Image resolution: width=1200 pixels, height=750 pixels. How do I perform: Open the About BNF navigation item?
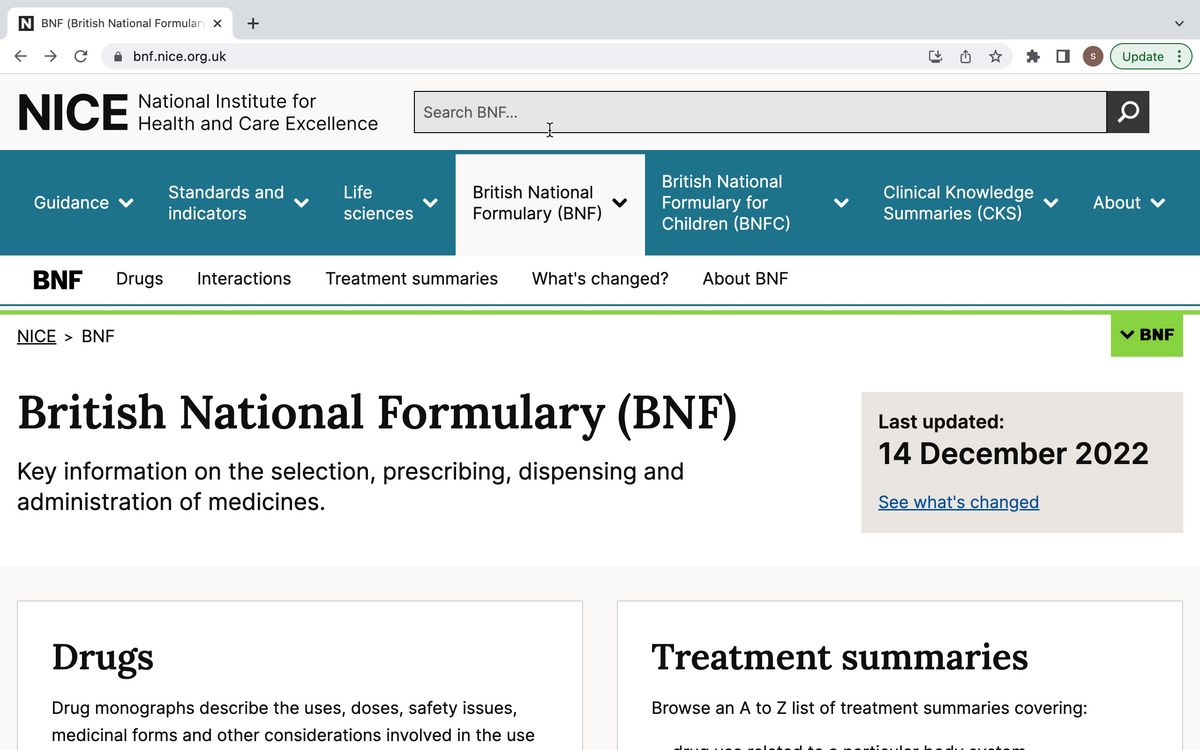(745, 279)
